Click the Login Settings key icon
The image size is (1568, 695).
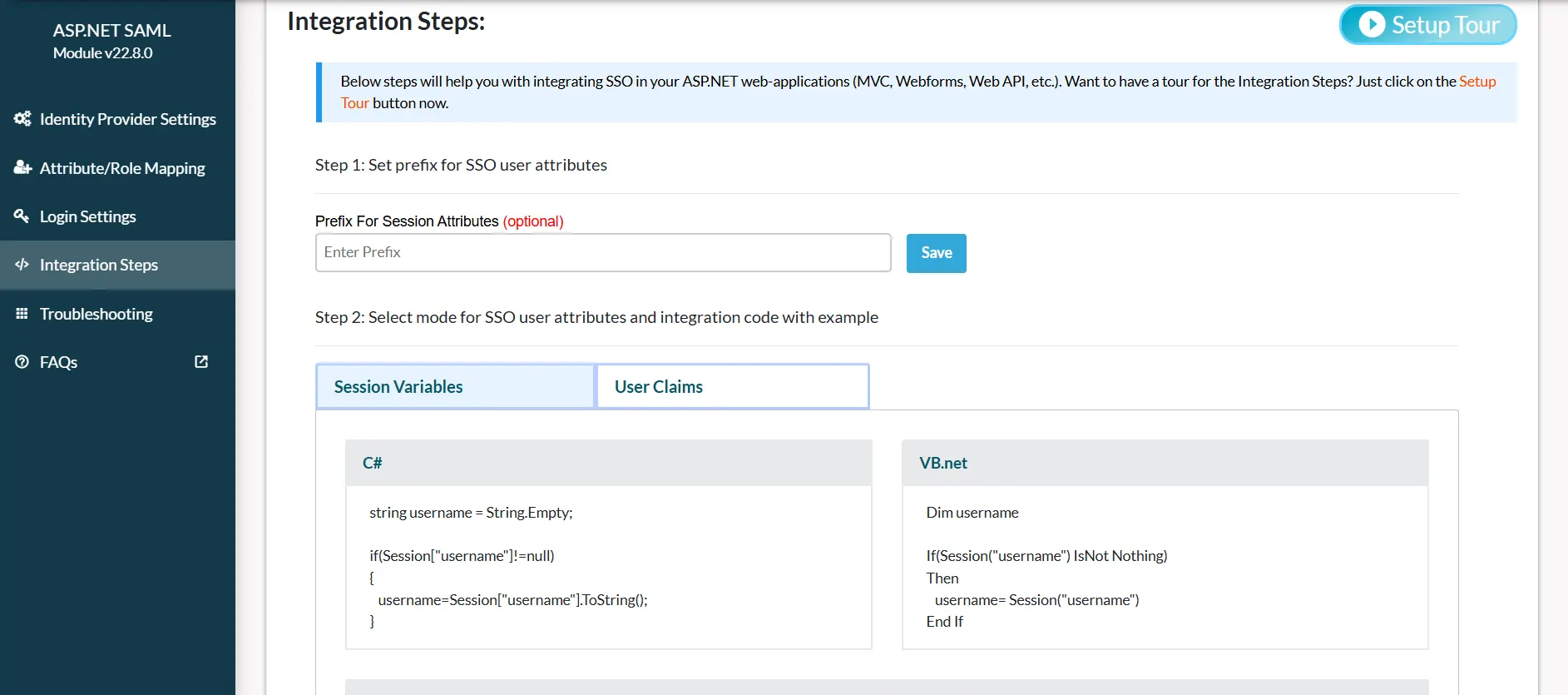pyautogui.click(x=22, y=216)
